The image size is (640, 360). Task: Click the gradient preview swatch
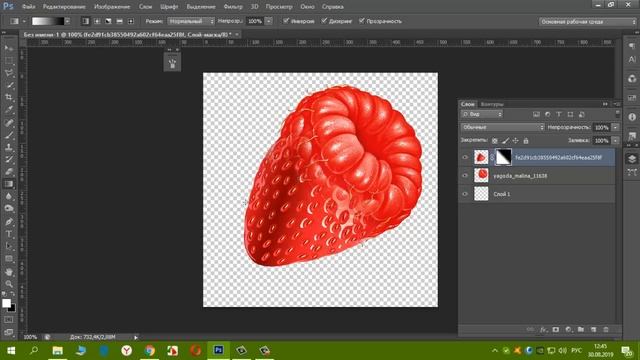coord(48,21)
